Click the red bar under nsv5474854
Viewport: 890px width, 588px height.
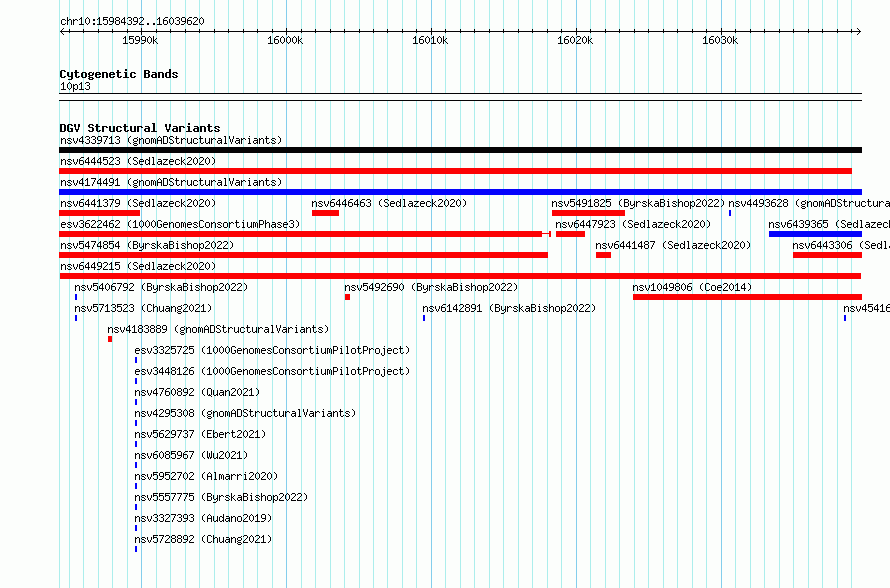[x=303, y=255]
